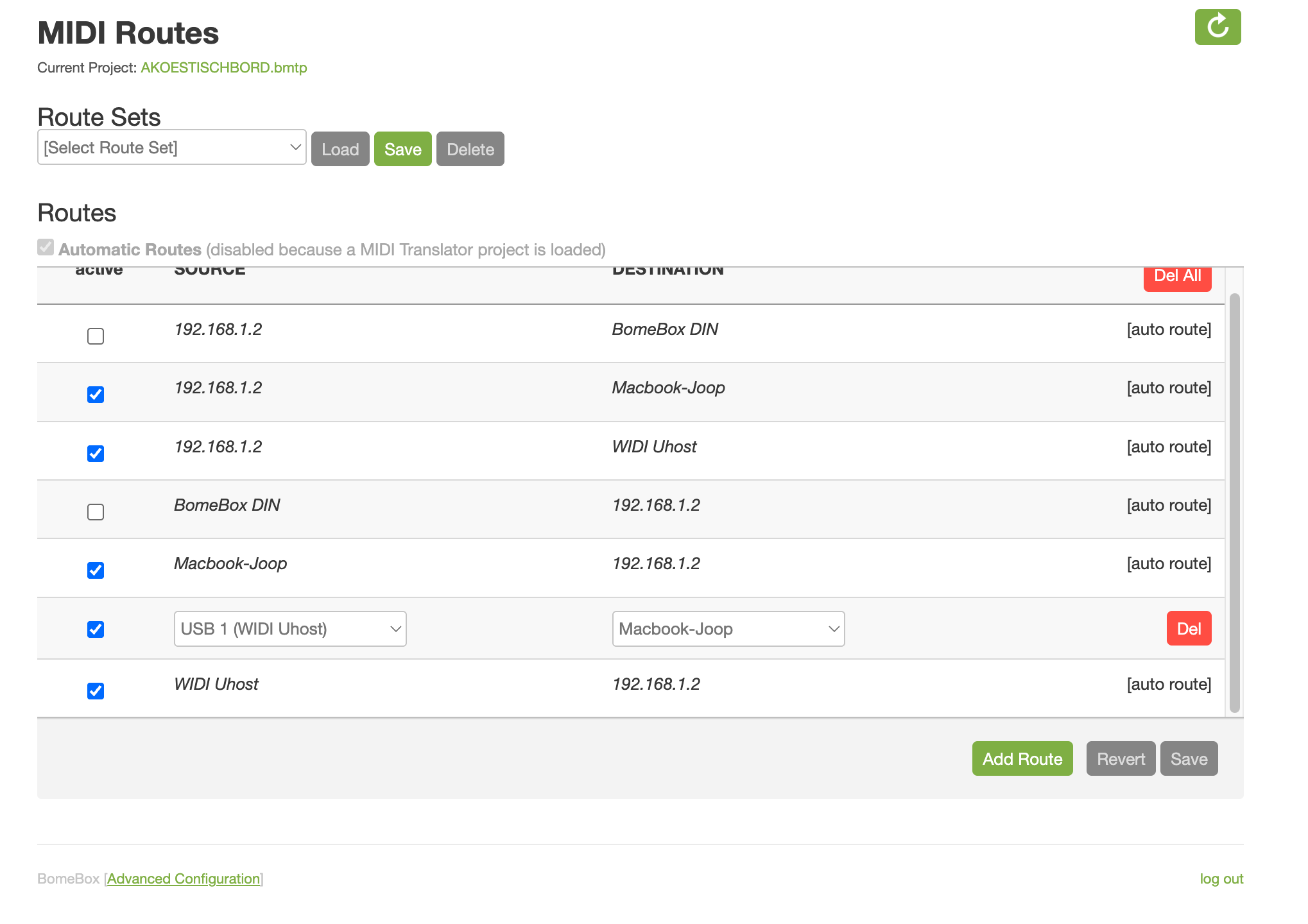The width and height of the screenshot is (1308, 924).
Task: Toggle the WIDI Uhost to 192.168.1.2 route checkbox
Action: coord(96,691)
